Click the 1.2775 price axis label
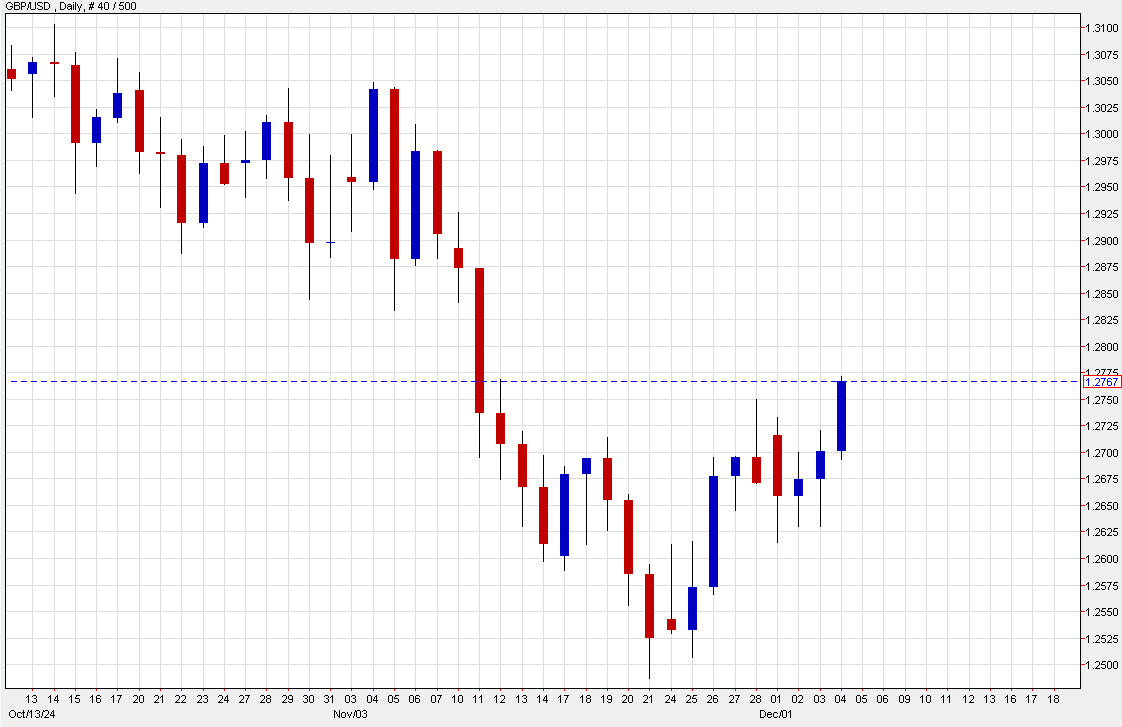 coord(1100,369)
